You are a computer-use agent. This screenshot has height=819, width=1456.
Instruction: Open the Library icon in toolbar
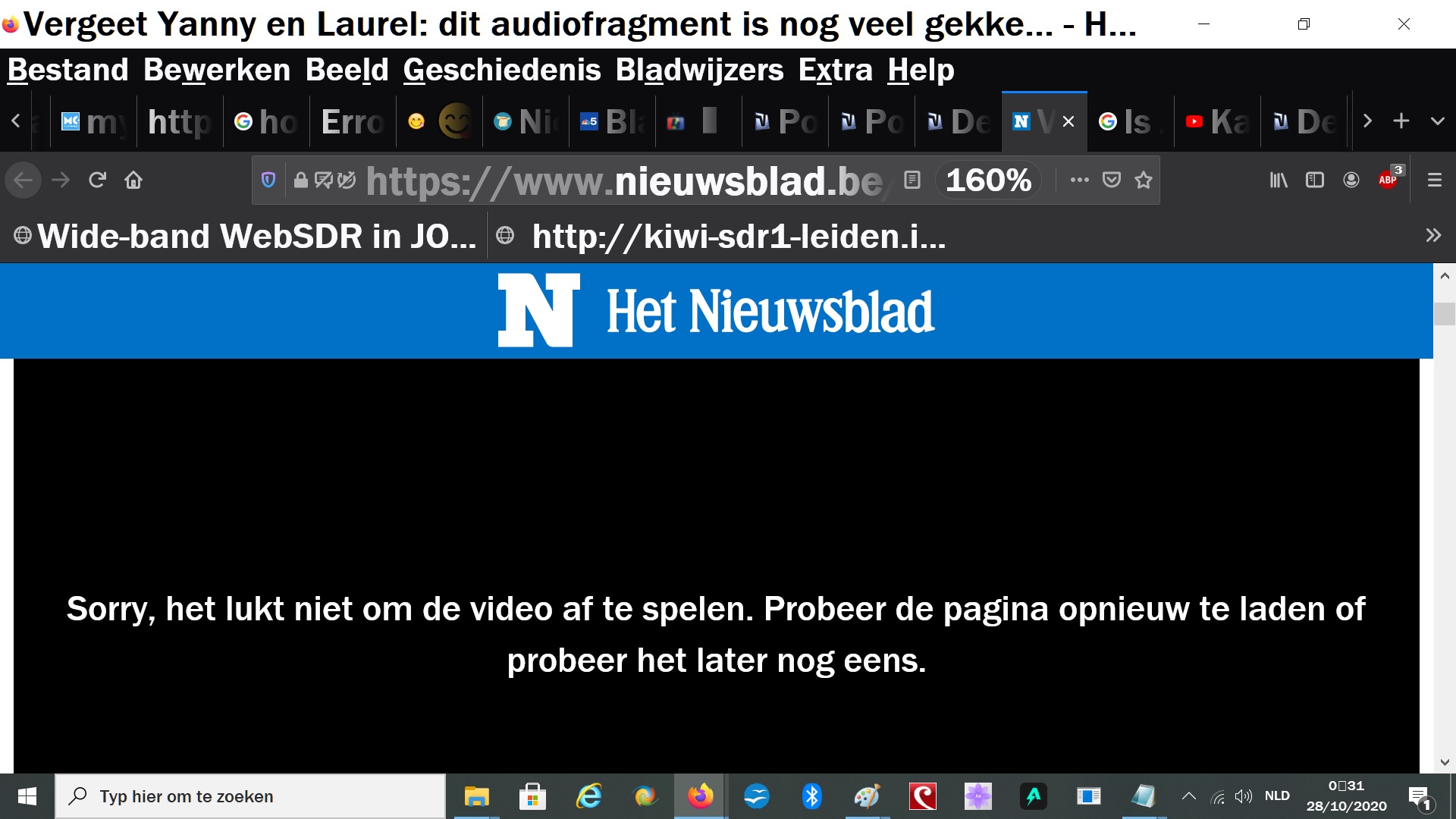point(1279,180)
